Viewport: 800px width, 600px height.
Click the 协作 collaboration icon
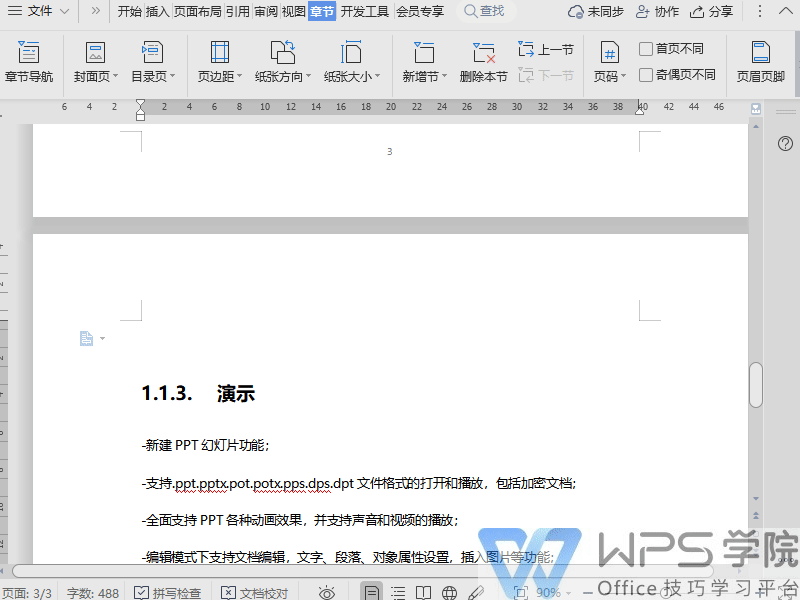pos(643,11)
